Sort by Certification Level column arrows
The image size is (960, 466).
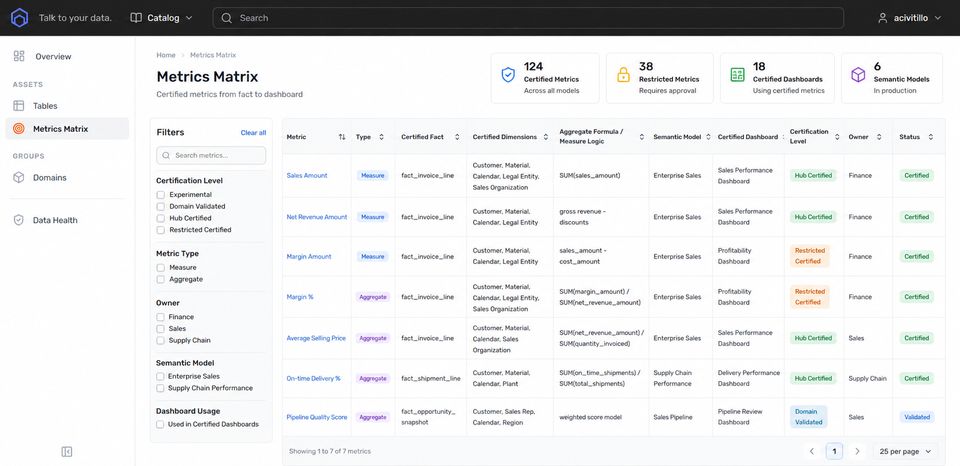click(x=837, y=137)
